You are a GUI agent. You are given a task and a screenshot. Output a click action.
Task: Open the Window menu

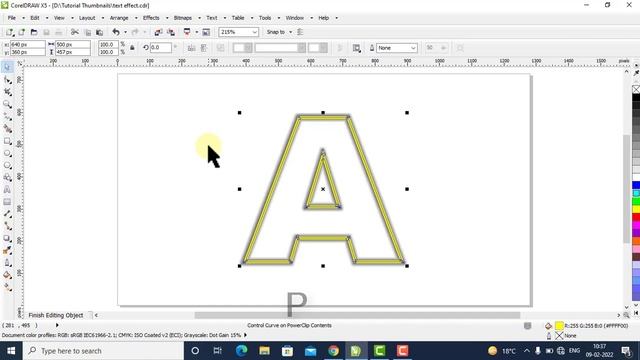295,18
